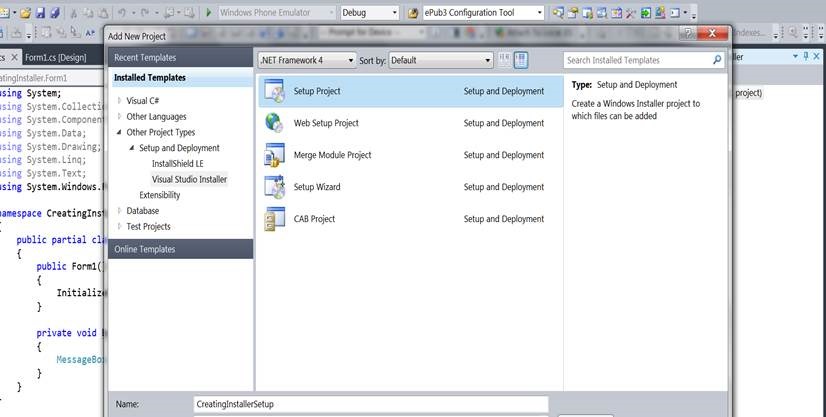Open the Online Templates section
This screenshot has width=826, height=417.
coord(144,249)
